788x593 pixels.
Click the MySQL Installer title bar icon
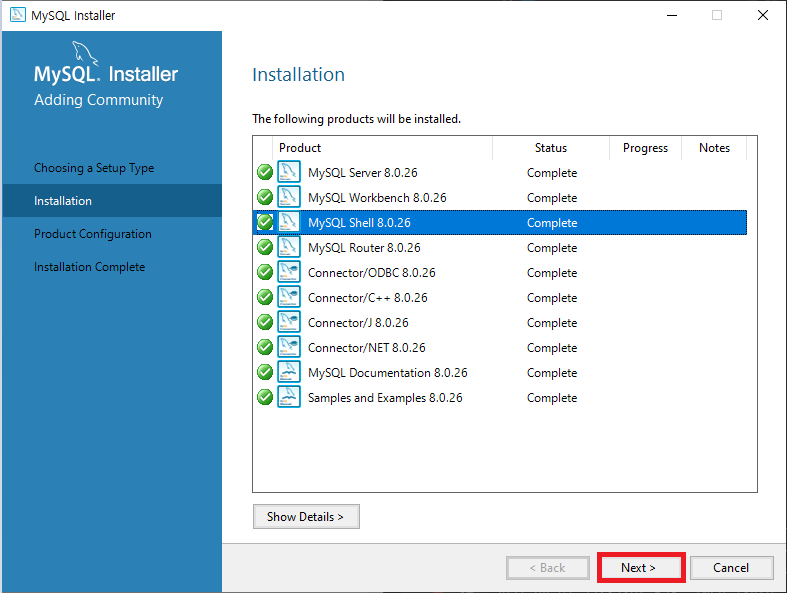pyautogui.click(x=18, y=15)
